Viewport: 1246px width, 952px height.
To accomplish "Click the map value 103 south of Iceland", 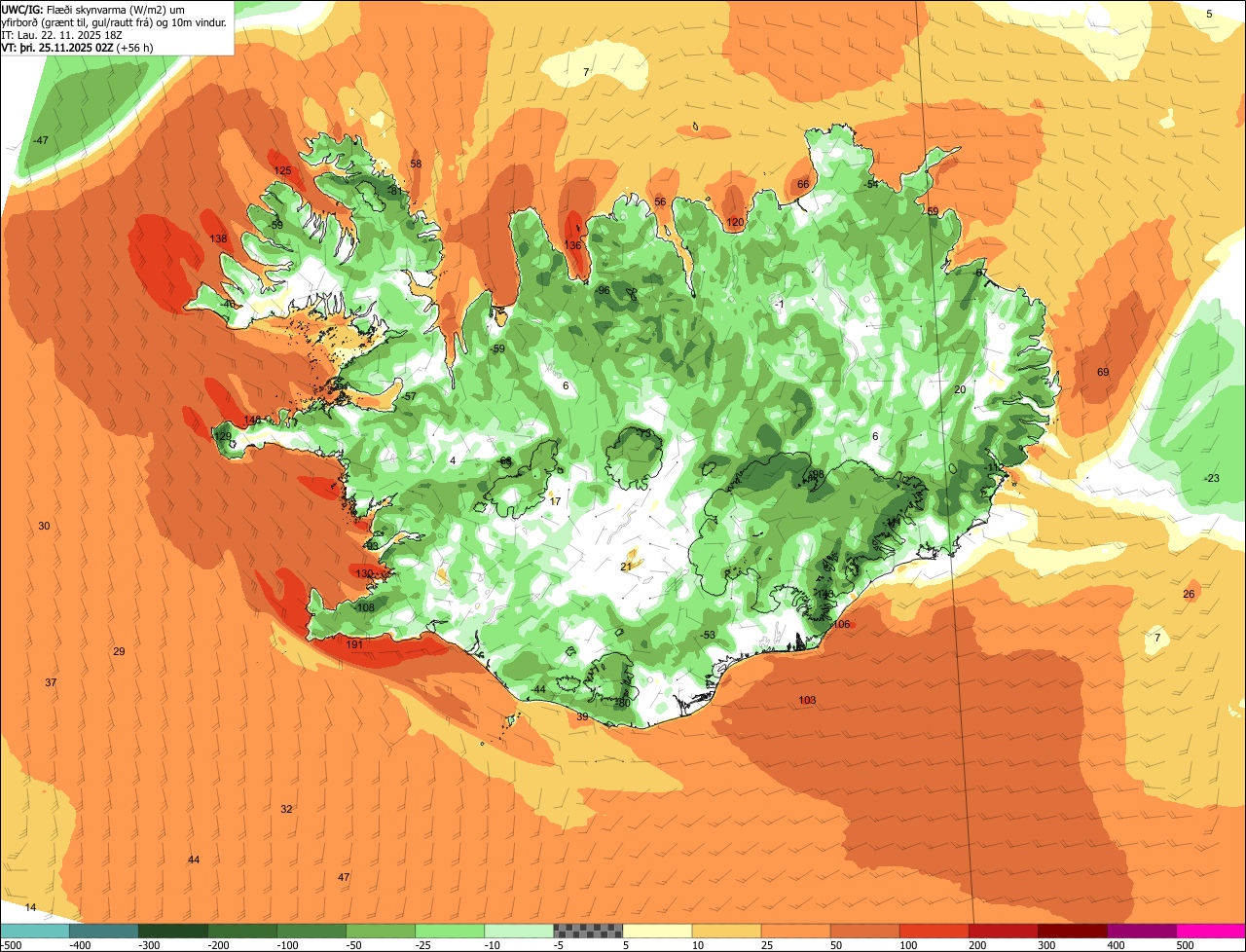I will [807, 701].
